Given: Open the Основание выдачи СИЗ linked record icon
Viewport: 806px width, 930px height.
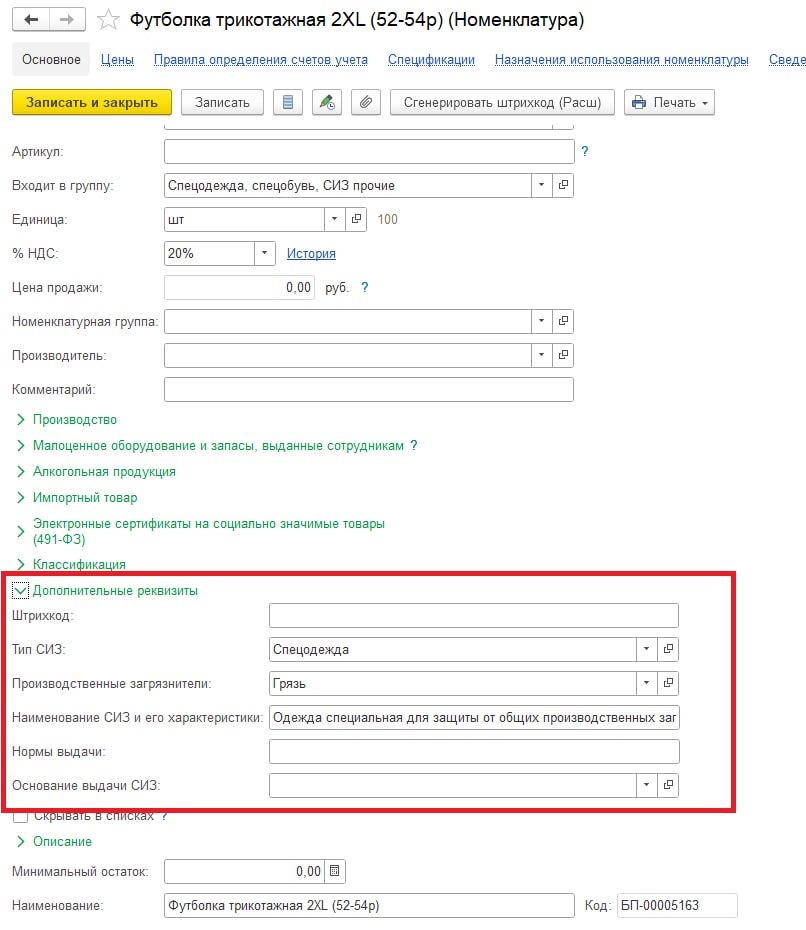Looking at the screenshot, I should 668,785.
